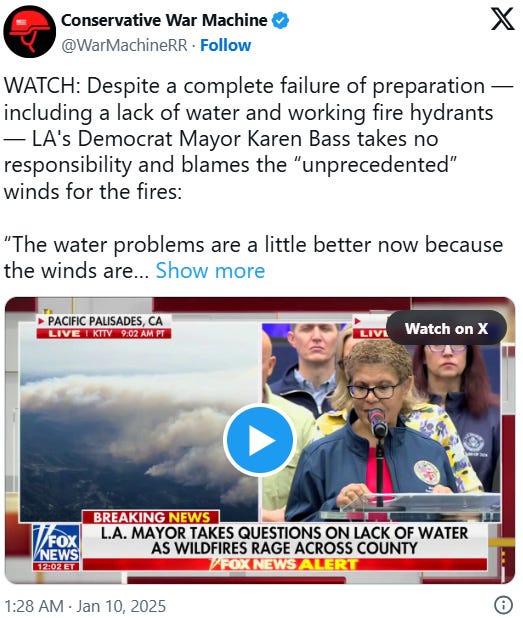Image resolution: width=523 pixels, height=618 pixels.
Task: Click the Watch on X button
Action: (x=446, y=328)
